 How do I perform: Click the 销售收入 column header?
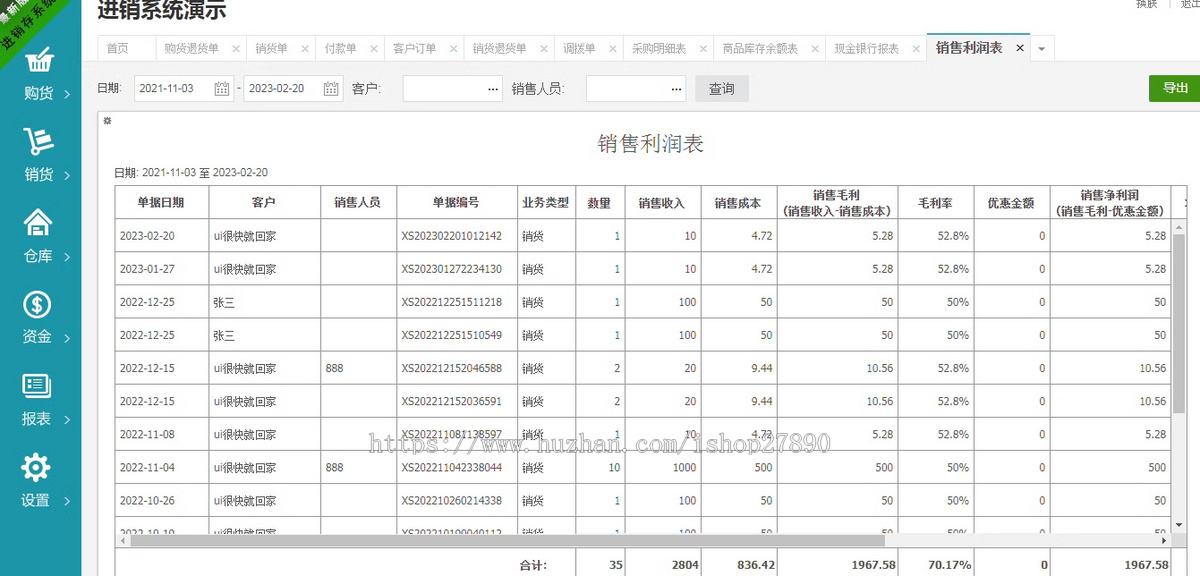(663, 202)
